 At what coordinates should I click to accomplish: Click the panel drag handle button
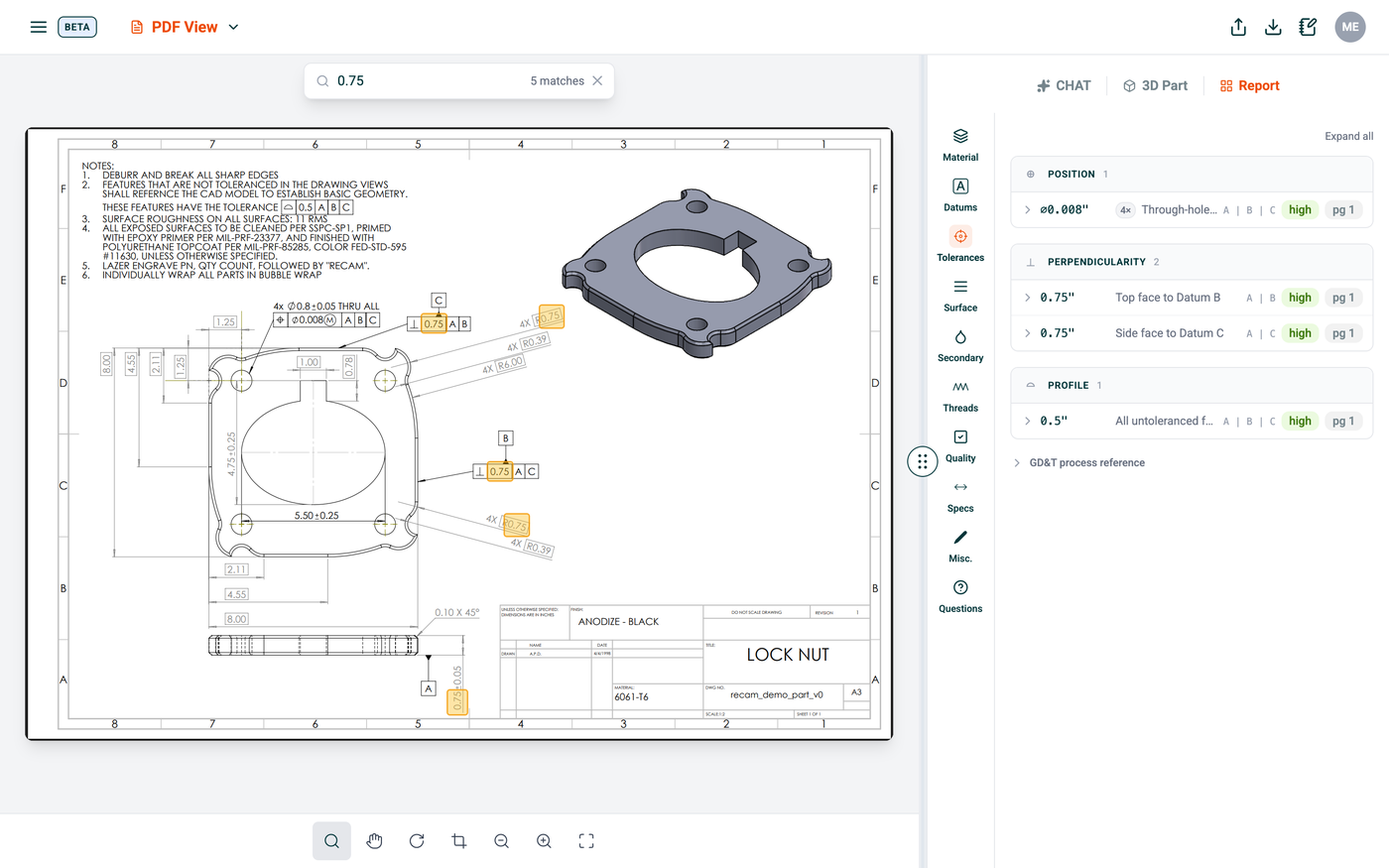[x=923, y=461]
